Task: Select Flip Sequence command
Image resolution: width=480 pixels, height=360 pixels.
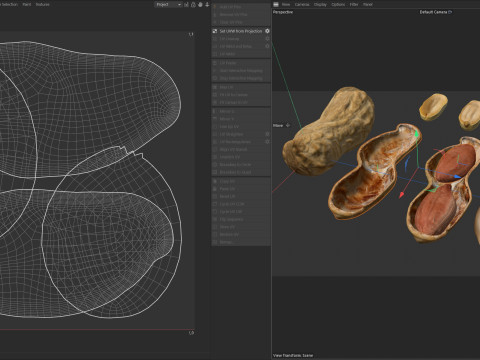Action: tap(241, 219)
